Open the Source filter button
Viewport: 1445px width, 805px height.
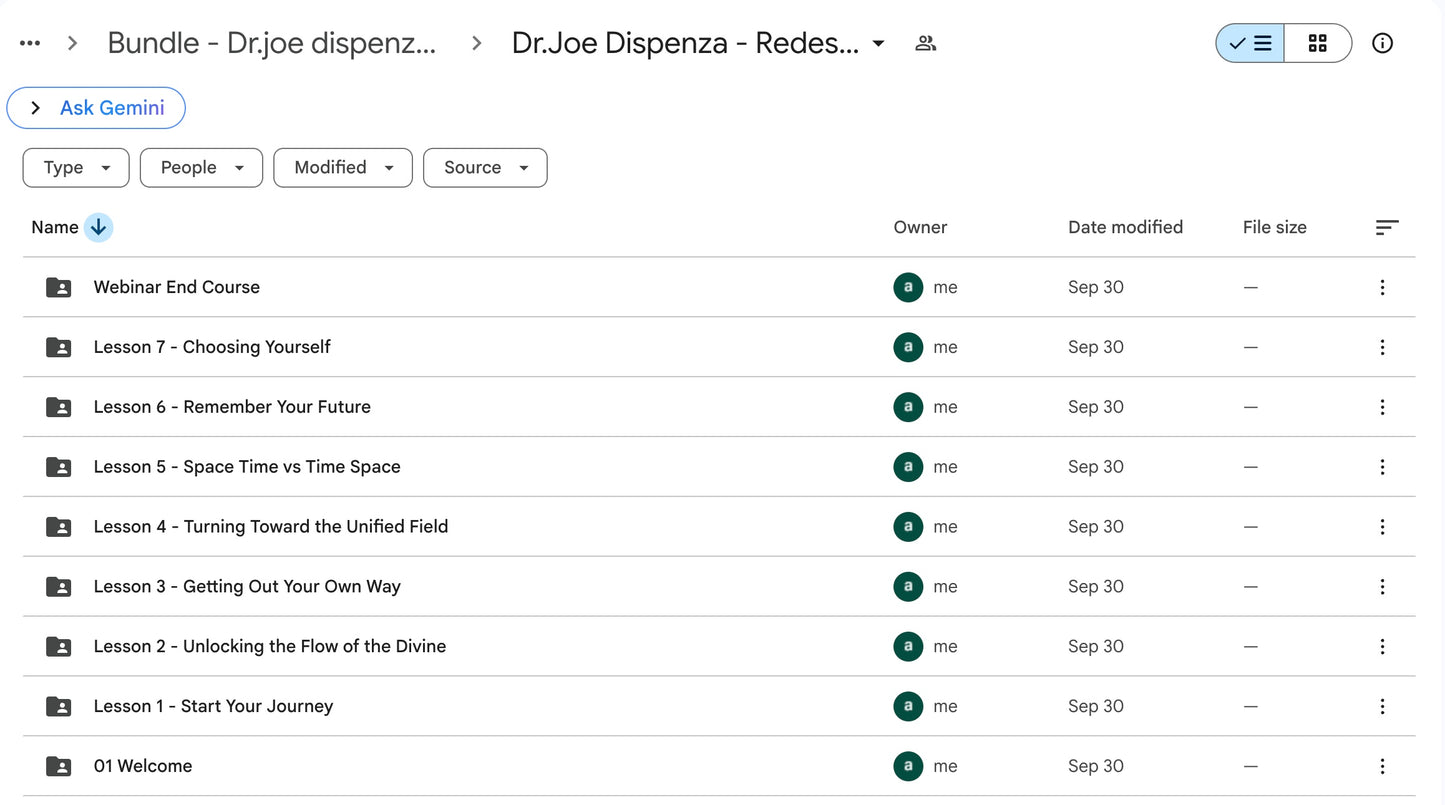pos(485,167)
